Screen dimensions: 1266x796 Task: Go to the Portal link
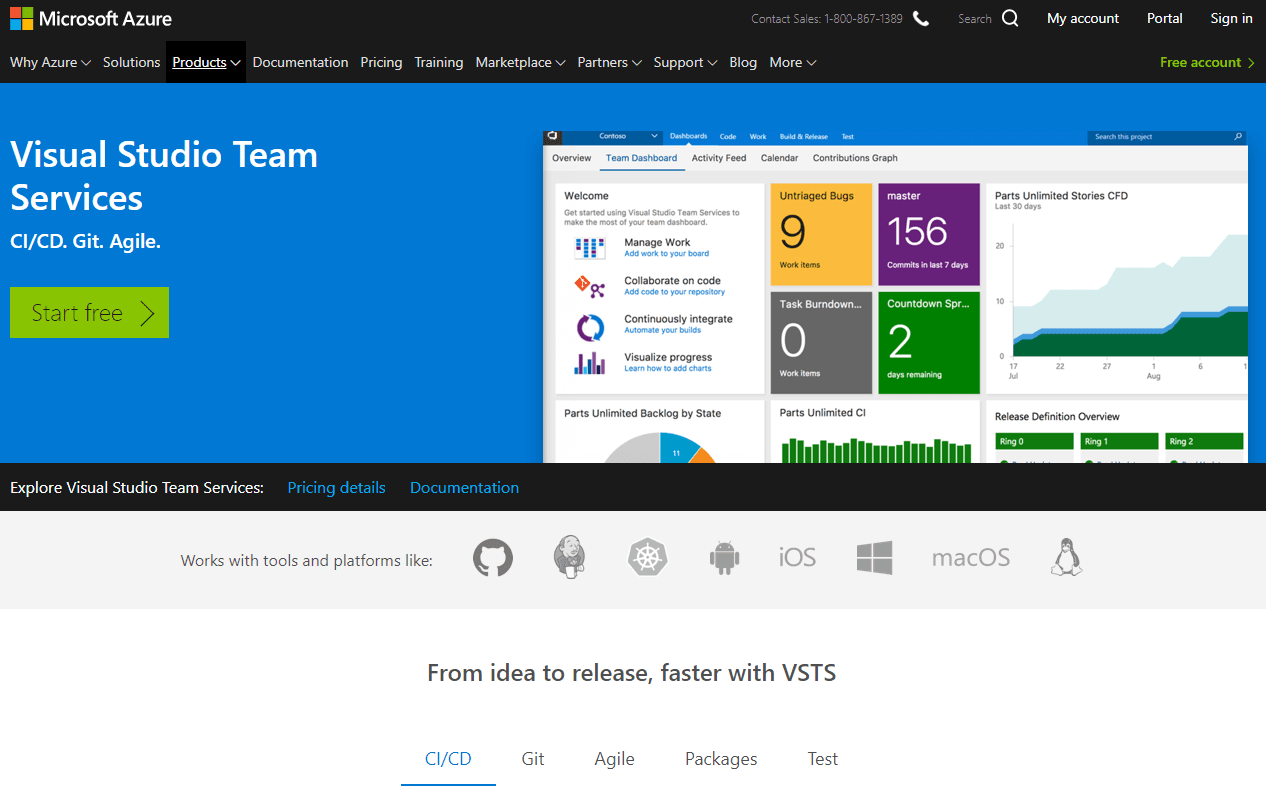1165,18
